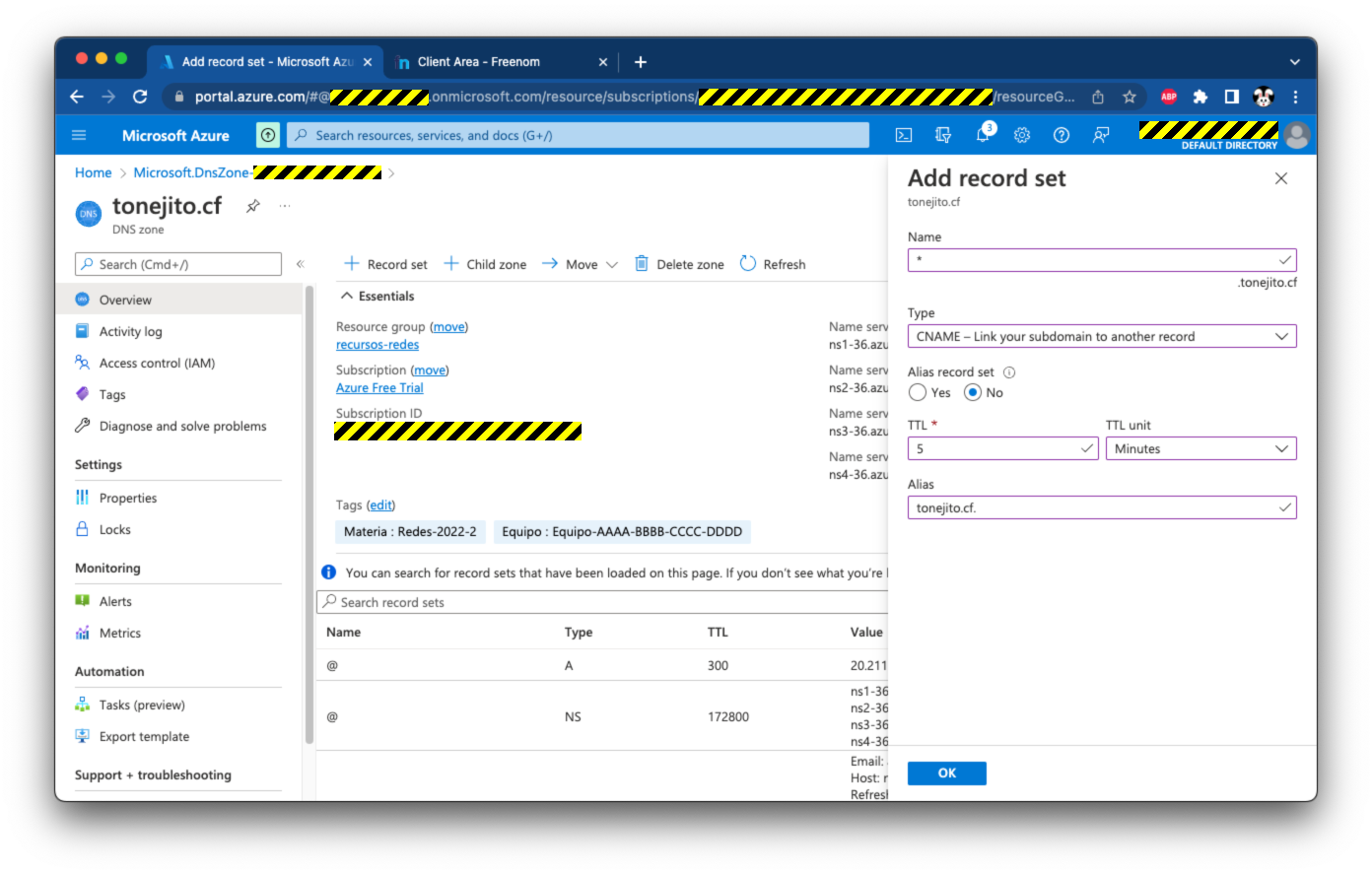Select No for Alias record set
Screen dimensions: 1372x874
coord(973,393)
